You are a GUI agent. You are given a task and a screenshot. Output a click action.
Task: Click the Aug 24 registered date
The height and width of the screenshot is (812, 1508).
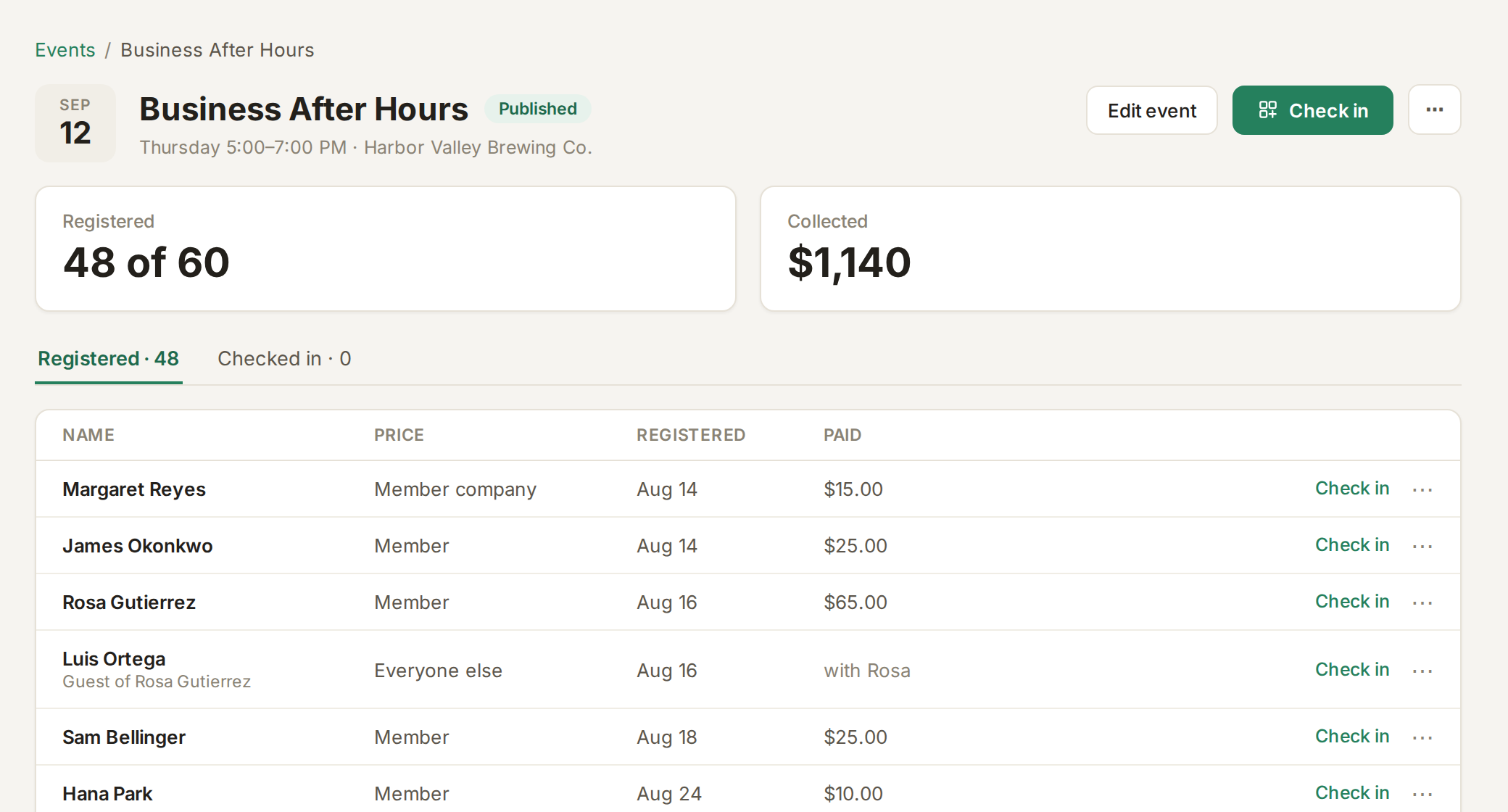click(x=669, y=794)
